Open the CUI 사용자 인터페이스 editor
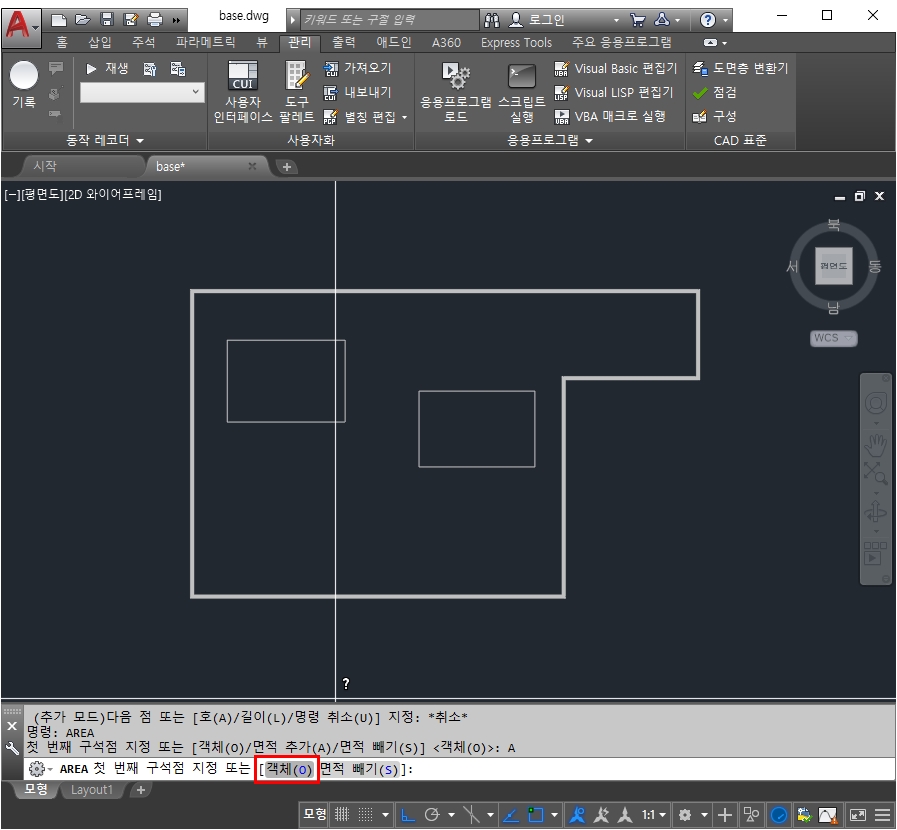897x830 pixels. tap(243, 92)
